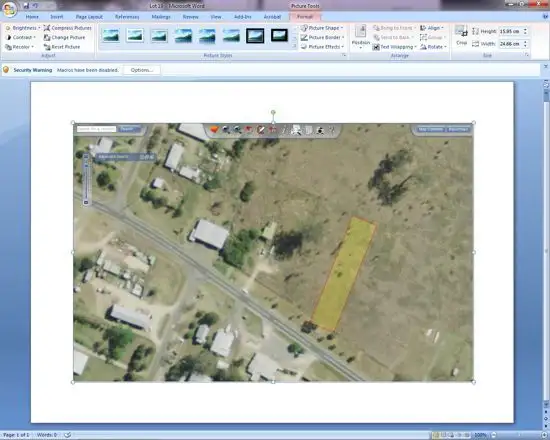Switch to the View tab
The width and height of the screenshot is (550, 440).
click(216, 16)
